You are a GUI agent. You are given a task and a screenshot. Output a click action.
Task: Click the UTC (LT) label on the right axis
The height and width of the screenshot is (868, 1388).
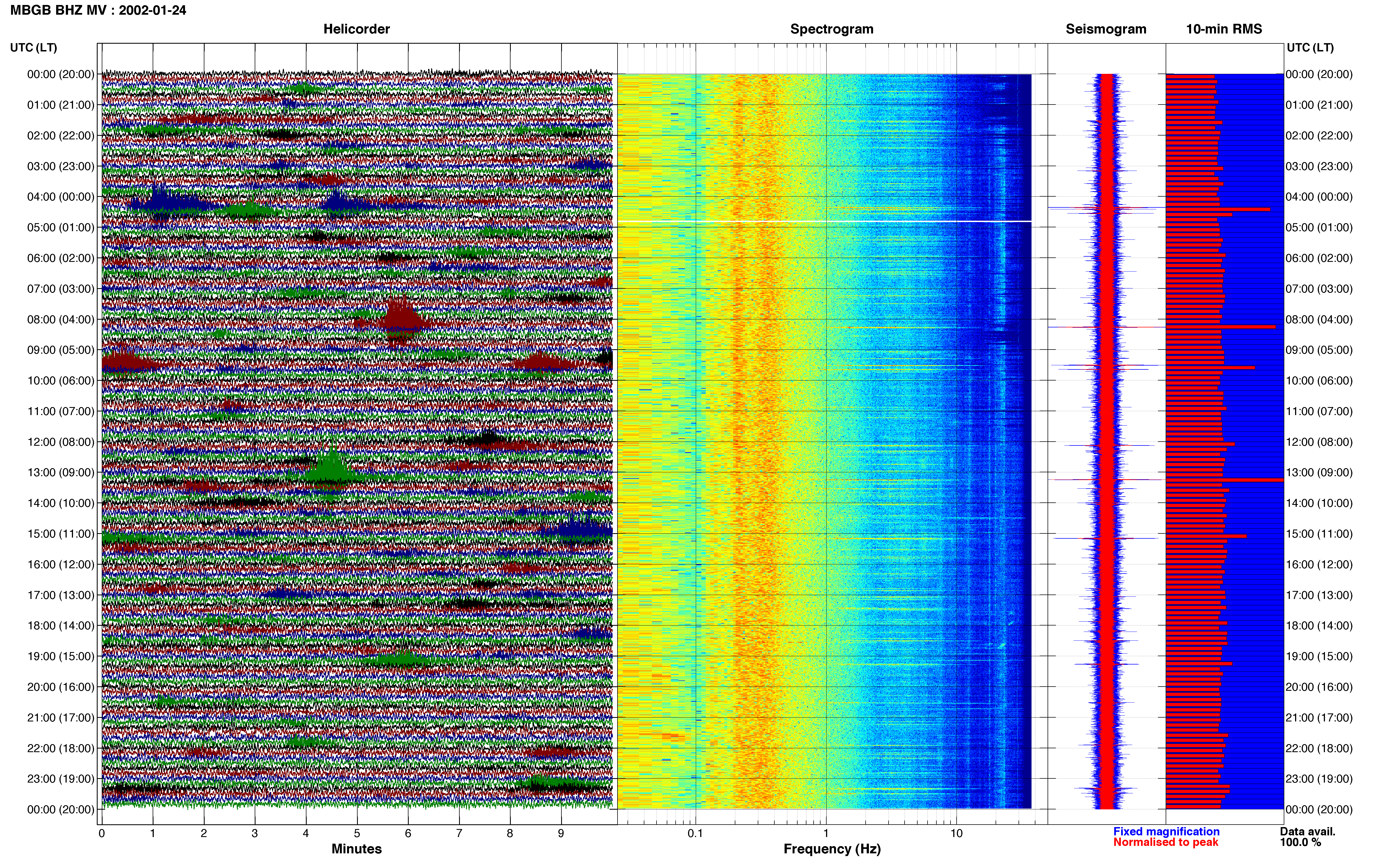pyautogui.click(x=1310, y=48)
